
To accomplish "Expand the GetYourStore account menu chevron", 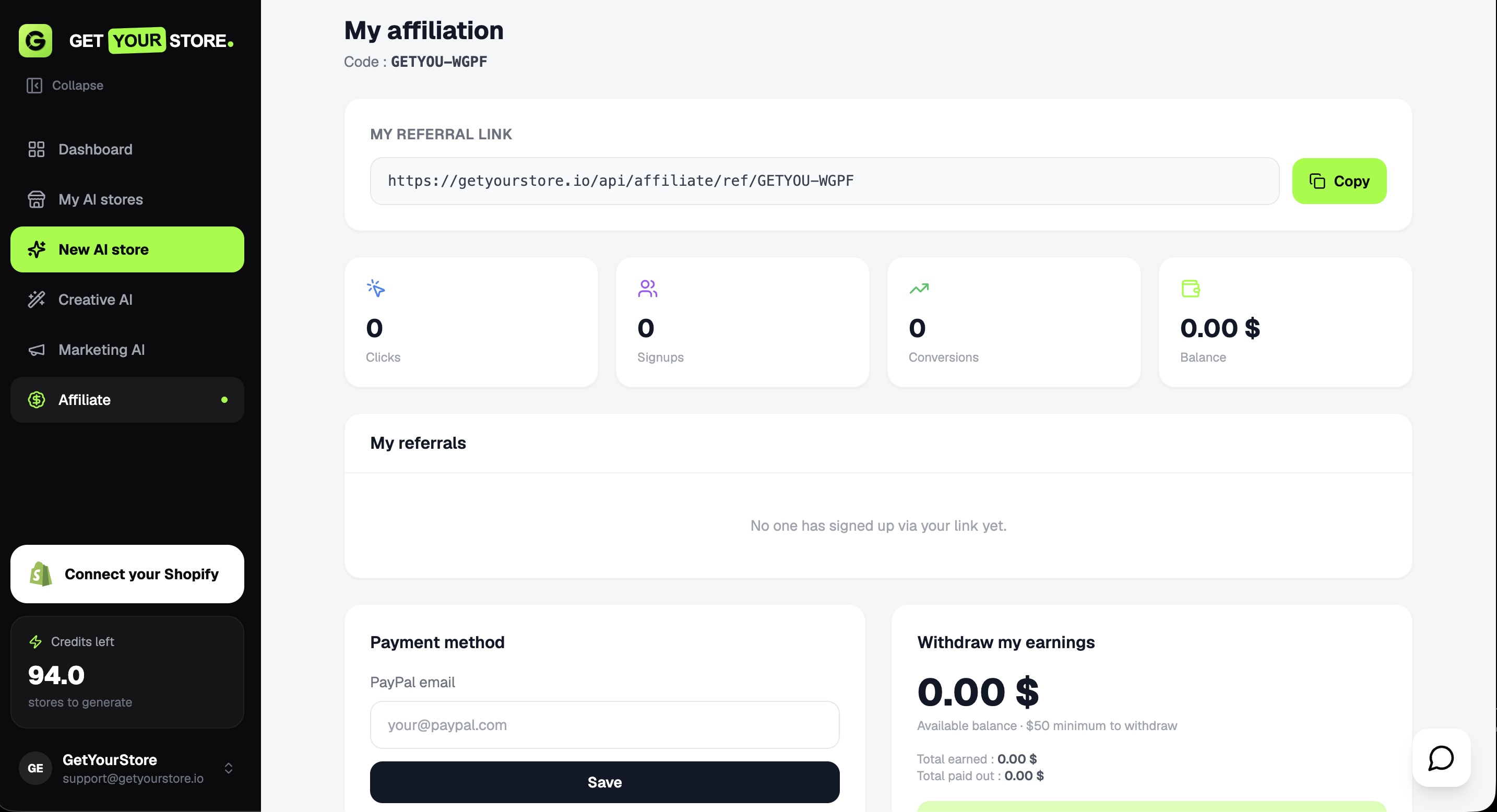I will pyautogui.click(x=229, y=768).
